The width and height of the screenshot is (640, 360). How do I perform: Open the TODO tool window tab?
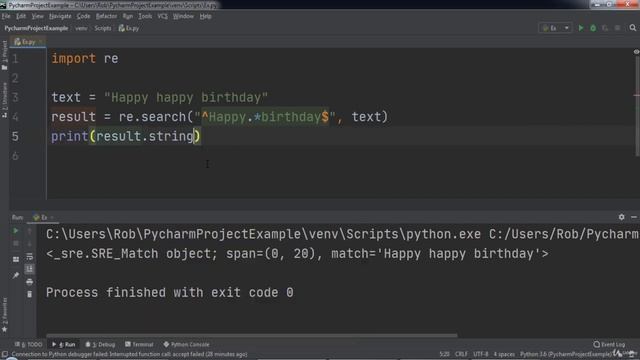(x=28, y=344)
